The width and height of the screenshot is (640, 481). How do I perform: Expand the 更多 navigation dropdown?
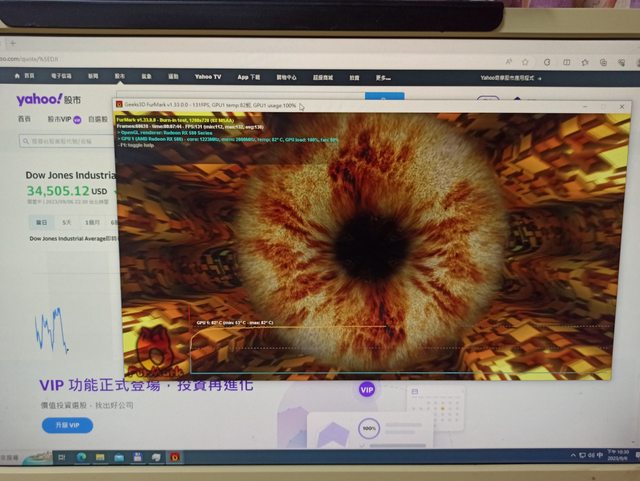pyautogui.click(x=382, y=76)
